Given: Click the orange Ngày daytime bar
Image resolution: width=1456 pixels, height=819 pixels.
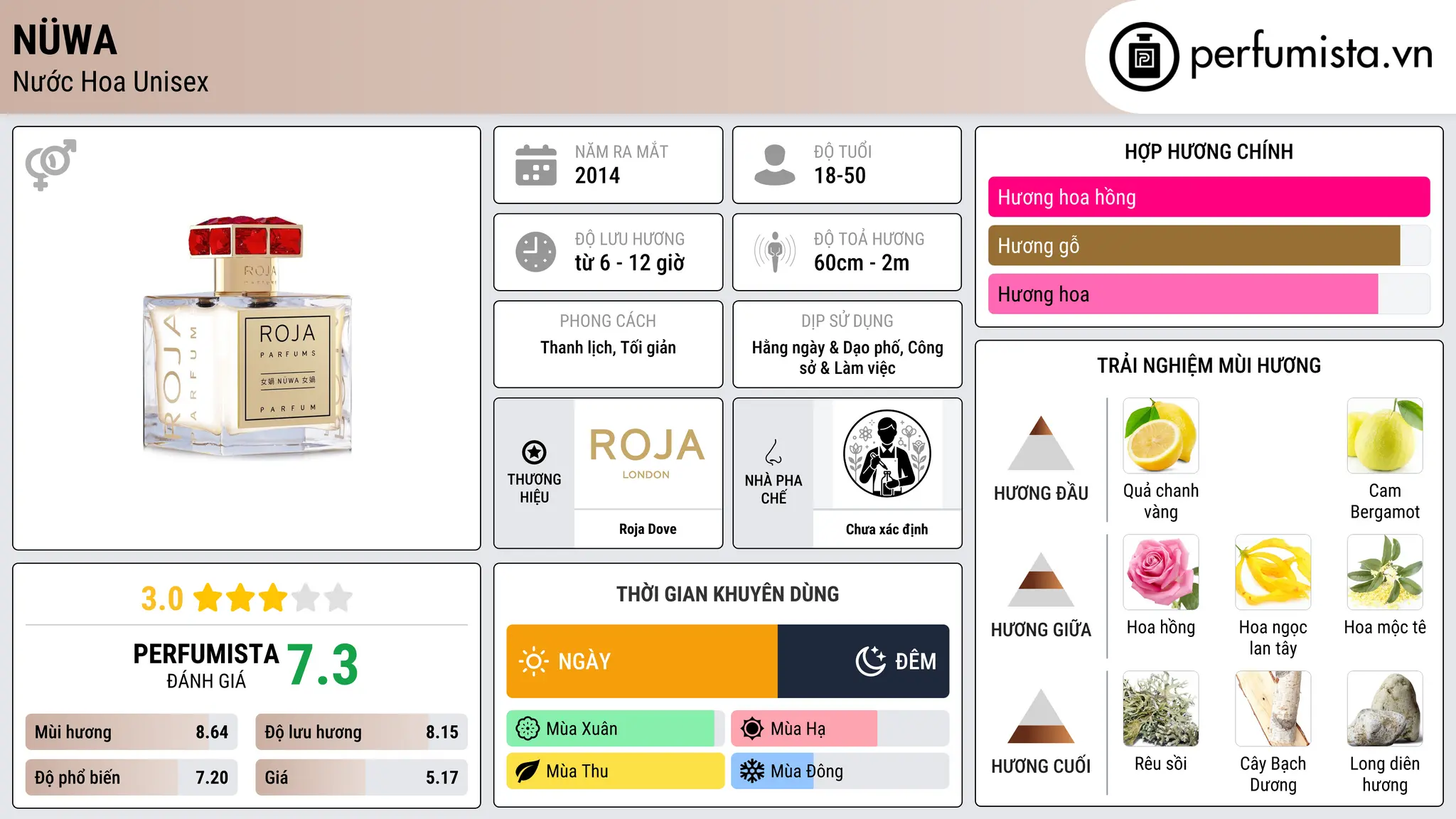Looking at the screenshot, I should tap(642, 661).
